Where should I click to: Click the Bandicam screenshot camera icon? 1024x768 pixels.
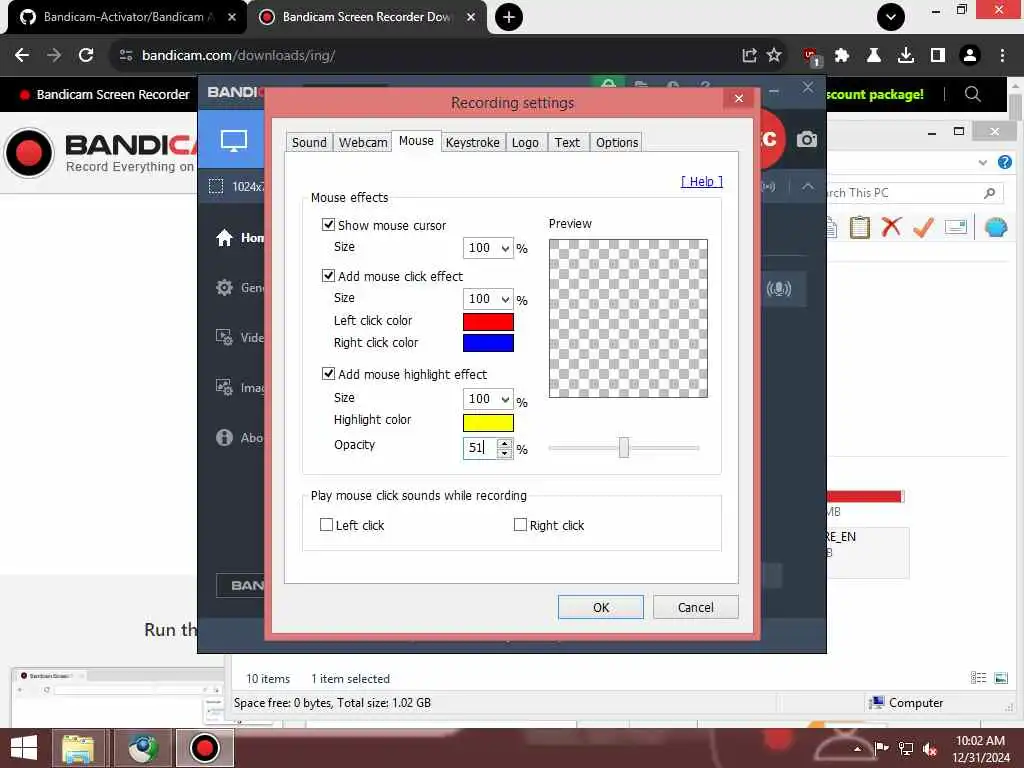[x=807, y=139]
